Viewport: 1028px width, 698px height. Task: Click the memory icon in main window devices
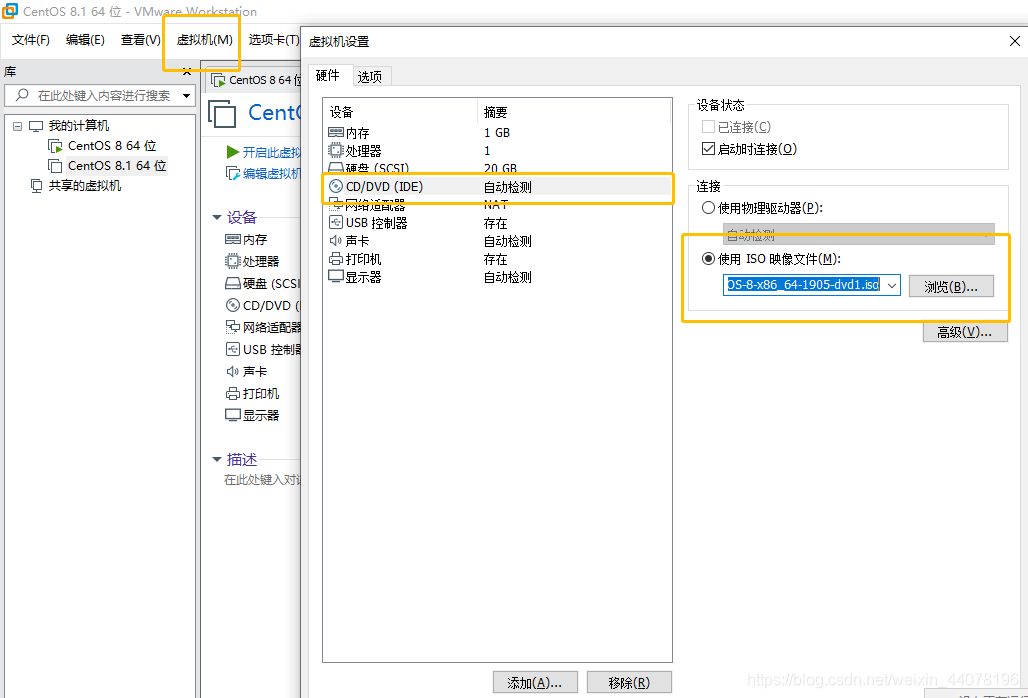[233, 239]
